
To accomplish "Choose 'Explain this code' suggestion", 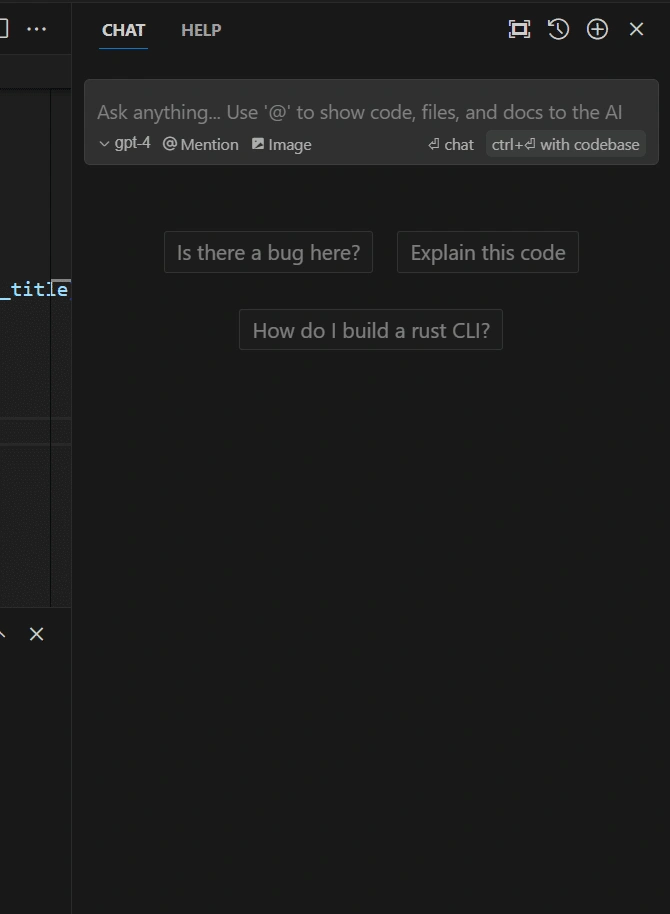I will (487, 252).
